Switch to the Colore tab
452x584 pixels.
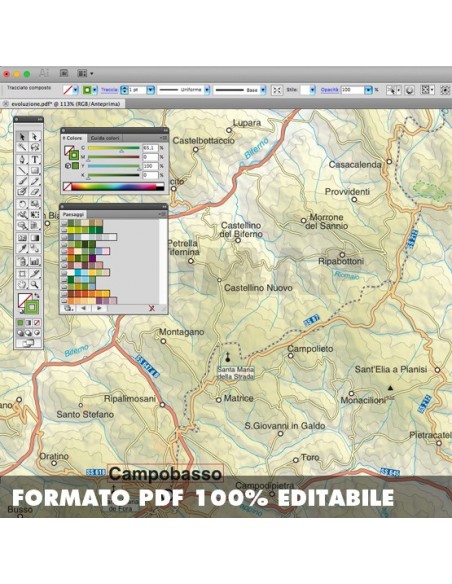74,138
